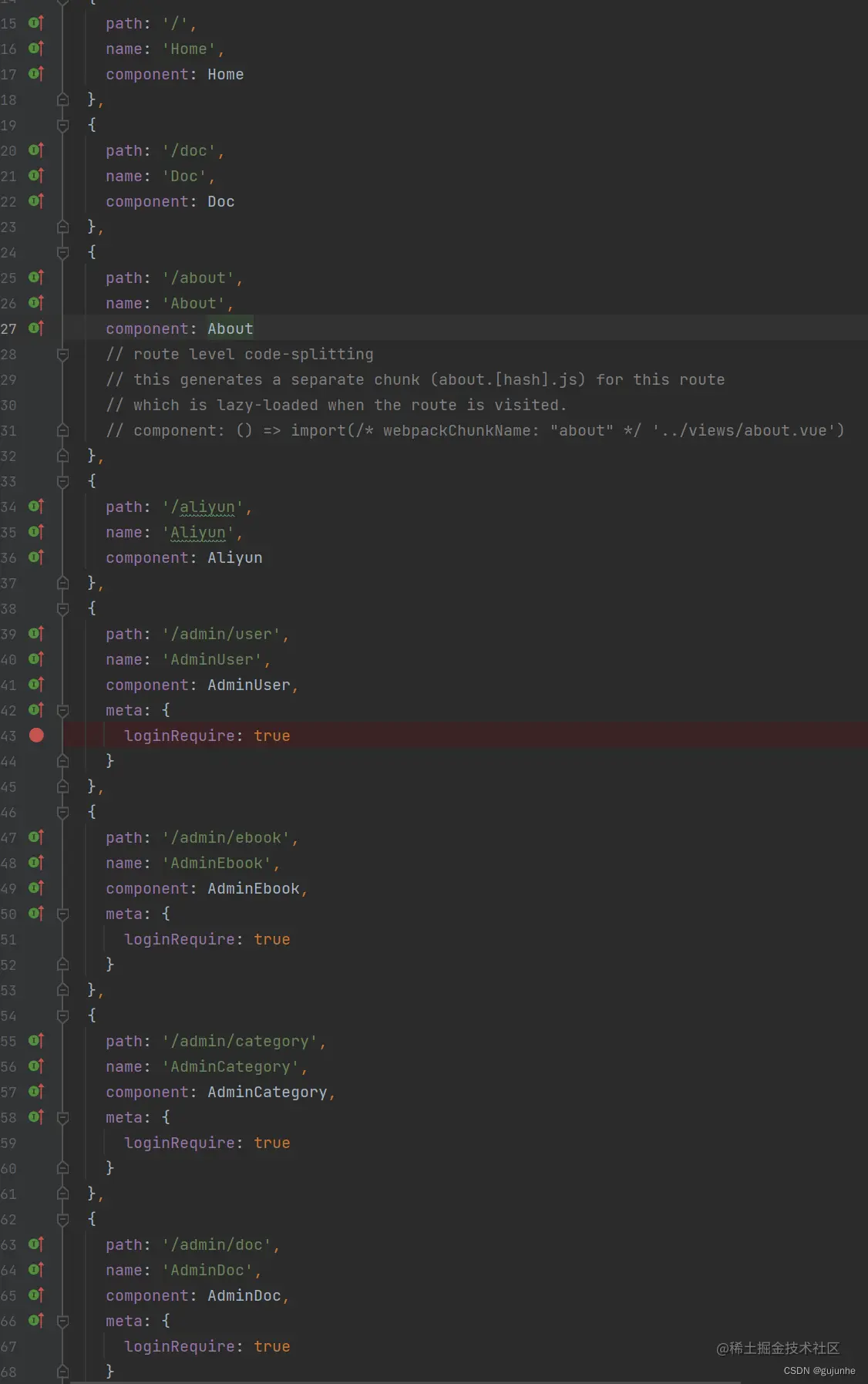Click 'true' on line 43
The image size is (868, 1384).
(x=272, y=736)
